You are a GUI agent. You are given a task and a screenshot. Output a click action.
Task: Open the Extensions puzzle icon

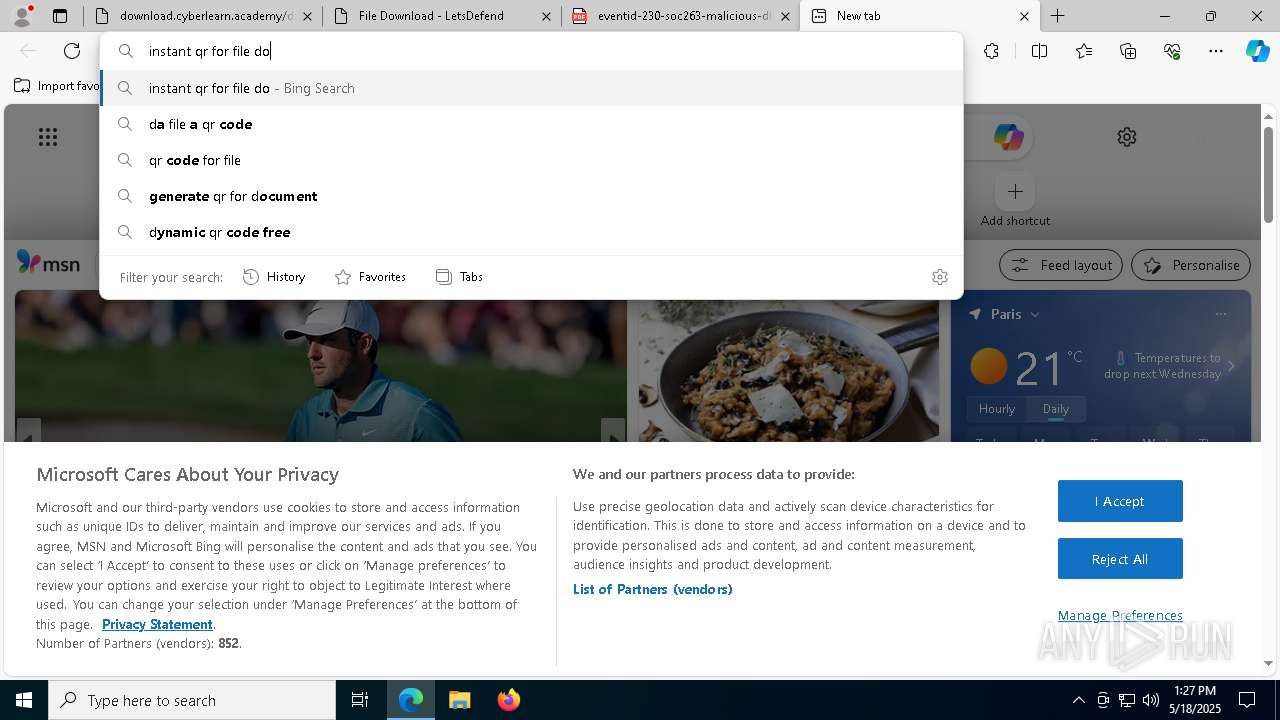coord(991,51)
